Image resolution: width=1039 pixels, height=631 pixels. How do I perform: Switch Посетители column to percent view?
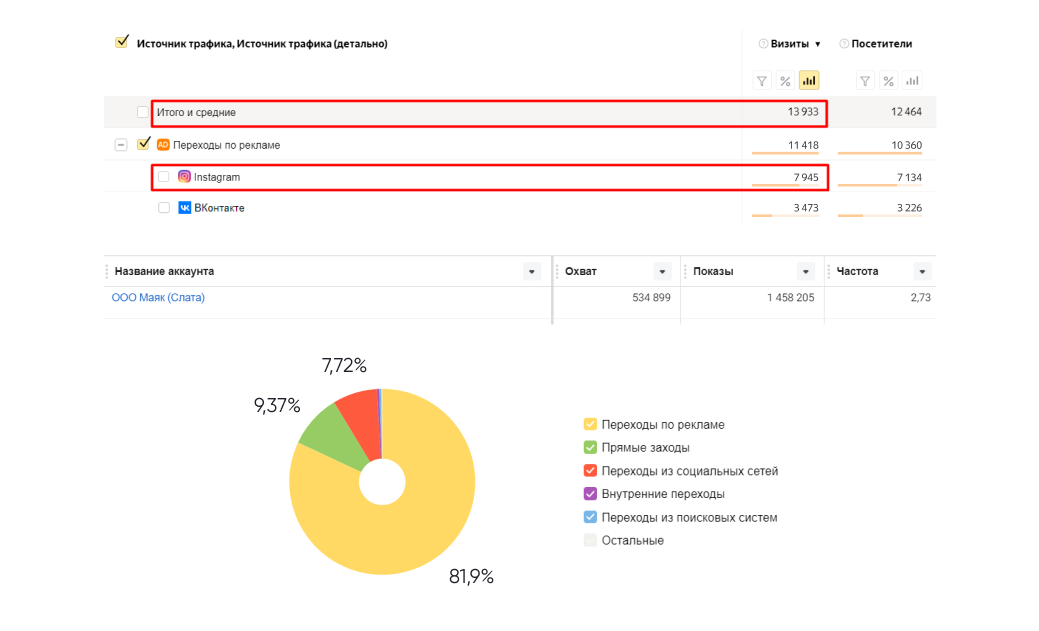click(x=888, y=81)
